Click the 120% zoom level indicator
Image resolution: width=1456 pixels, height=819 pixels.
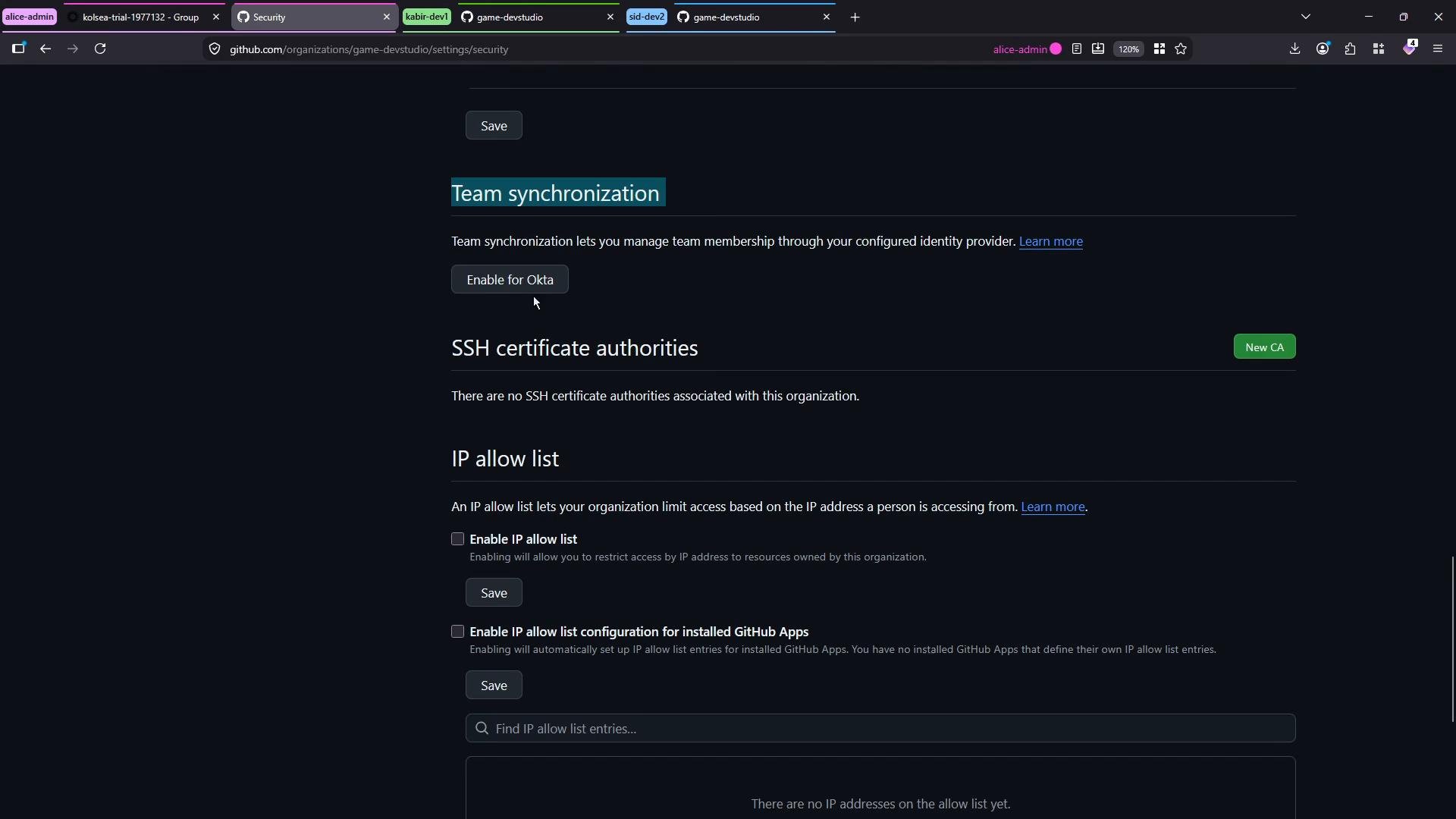[x=1128, y=49]
